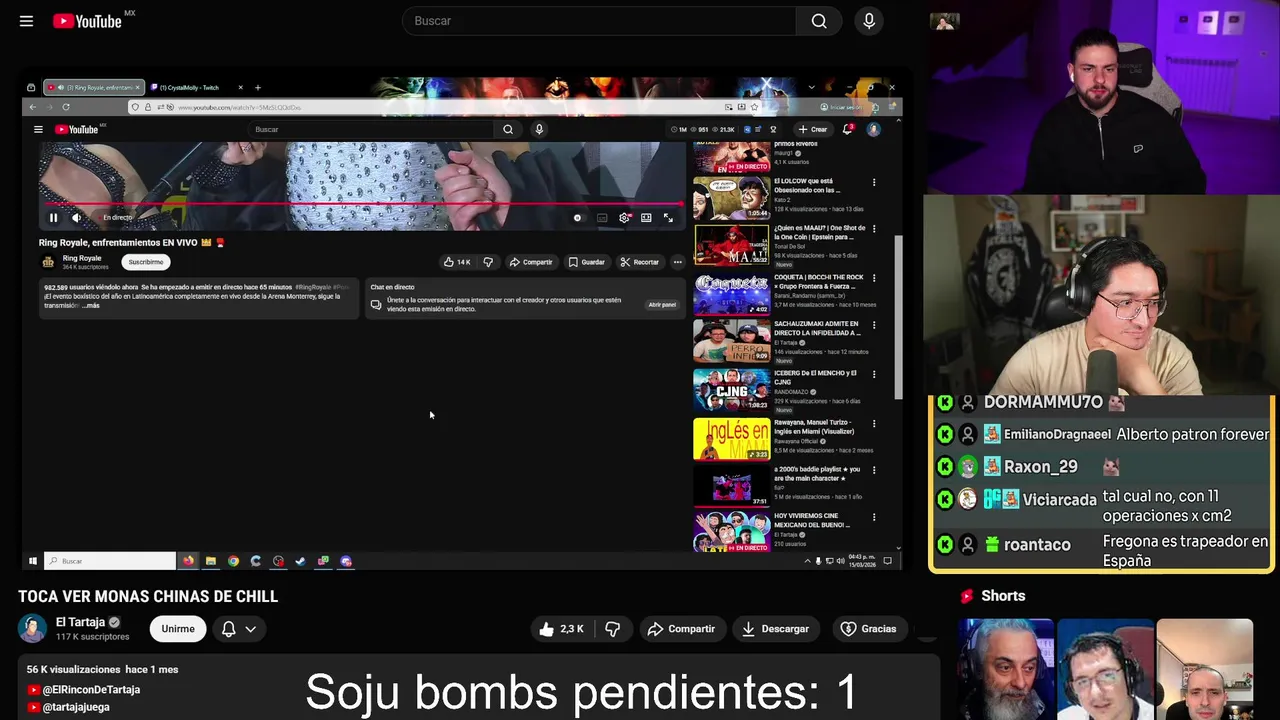1280x720 pixels.
Task: Open options for SACHAUZUMAKI ADMITE video
Action: [x=874, y=326]
